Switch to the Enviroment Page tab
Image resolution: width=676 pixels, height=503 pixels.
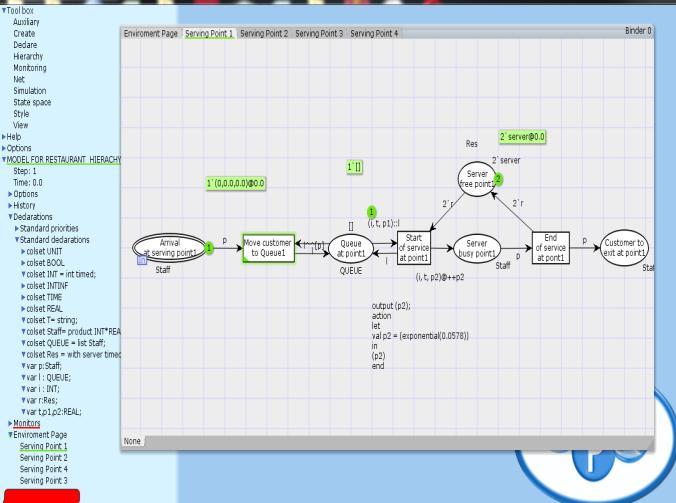(150, 33)
